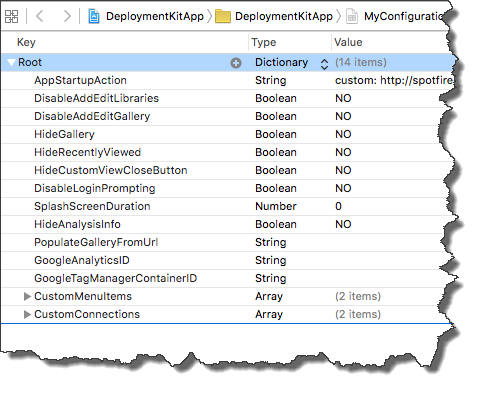Select the DisableAddEditLibraries key
This screenshot has width=484, height=393.
click(96, 98)
